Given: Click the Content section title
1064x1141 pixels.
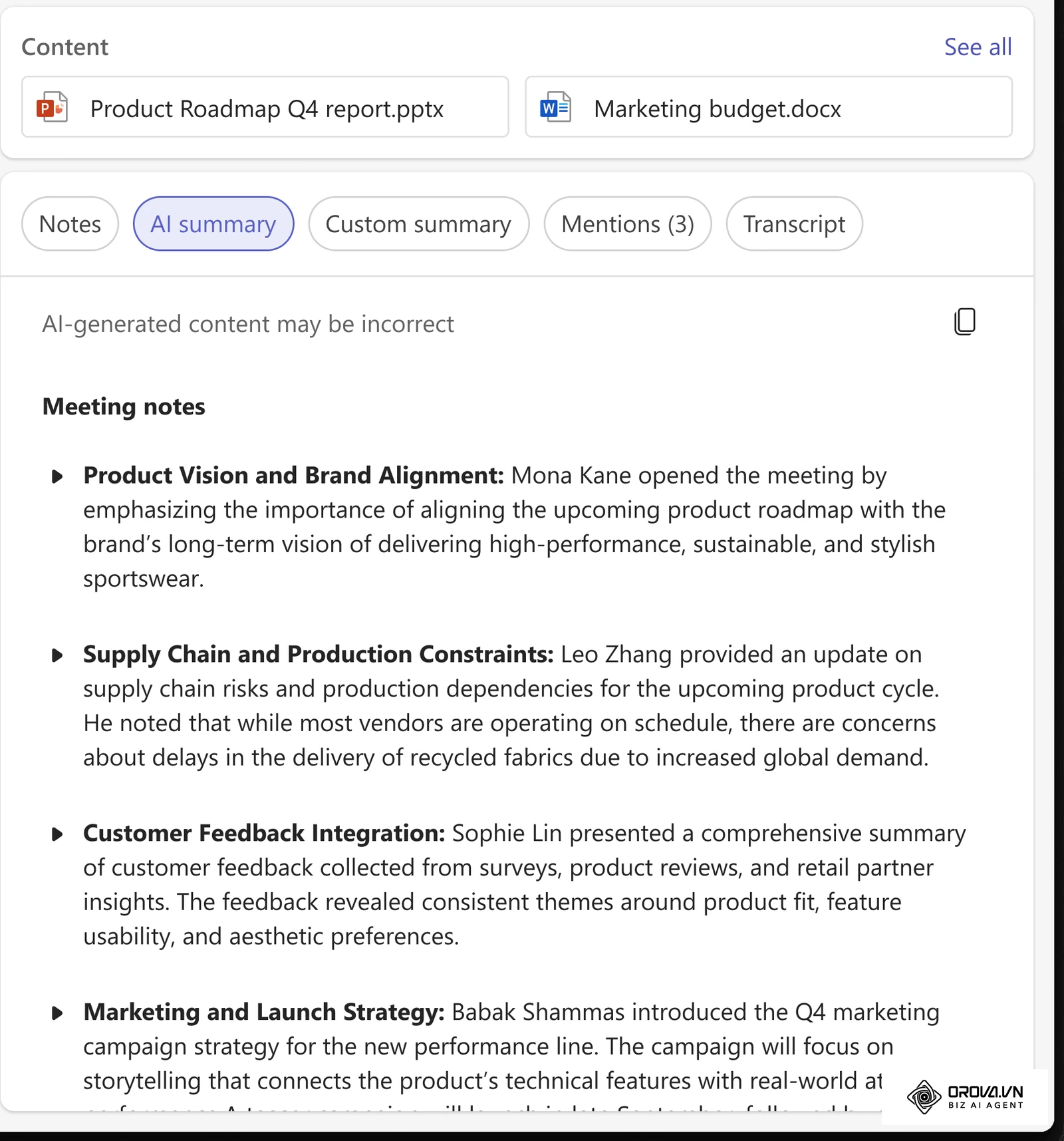Looking at the screenshot, I should point(65,47).
